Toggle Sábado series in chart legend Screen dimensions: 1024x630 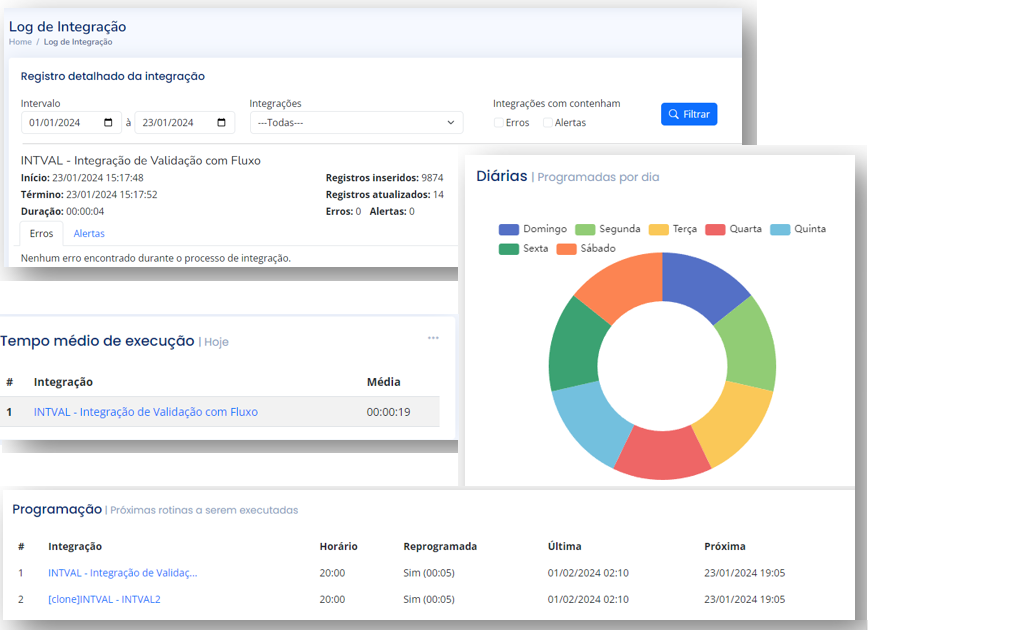pyautogui.click(x=586, y=248)
